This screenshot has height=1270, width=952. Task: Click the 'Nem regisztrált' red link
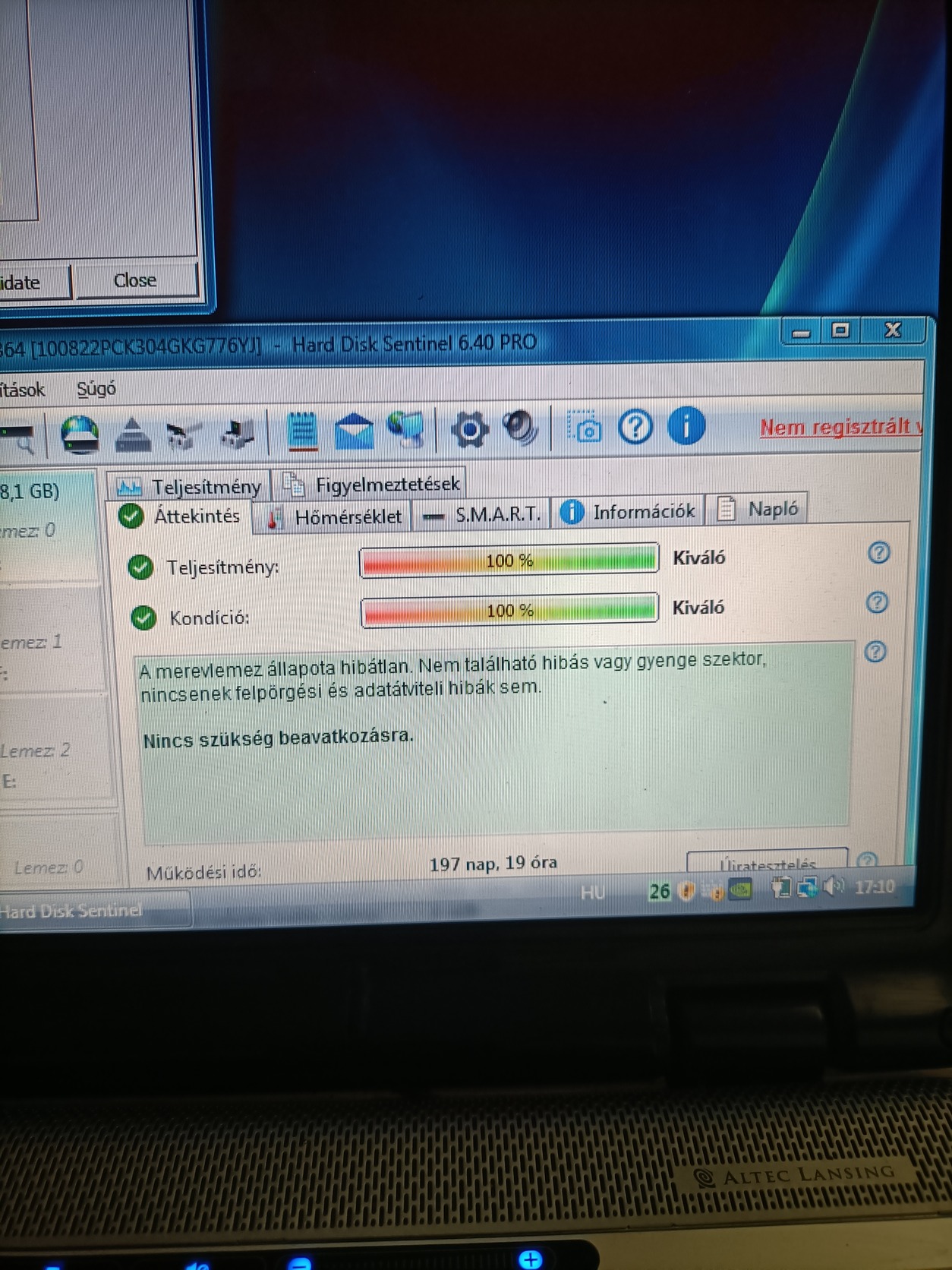pos(840,427)
